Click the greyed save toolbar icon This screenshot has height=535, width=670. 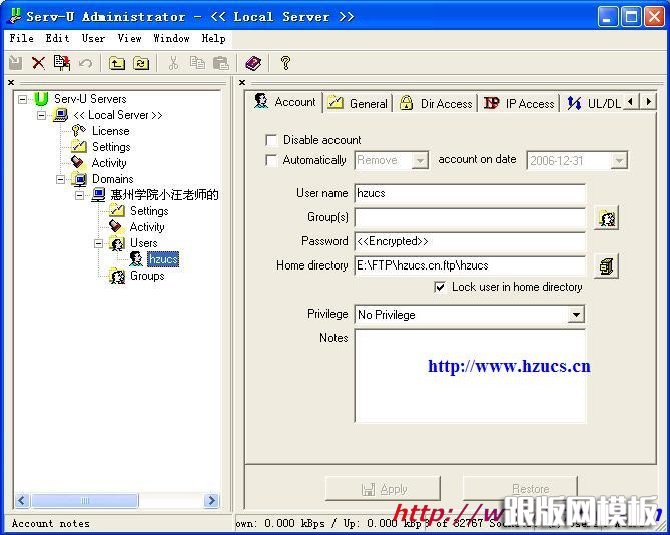click(x=15, y=63)
